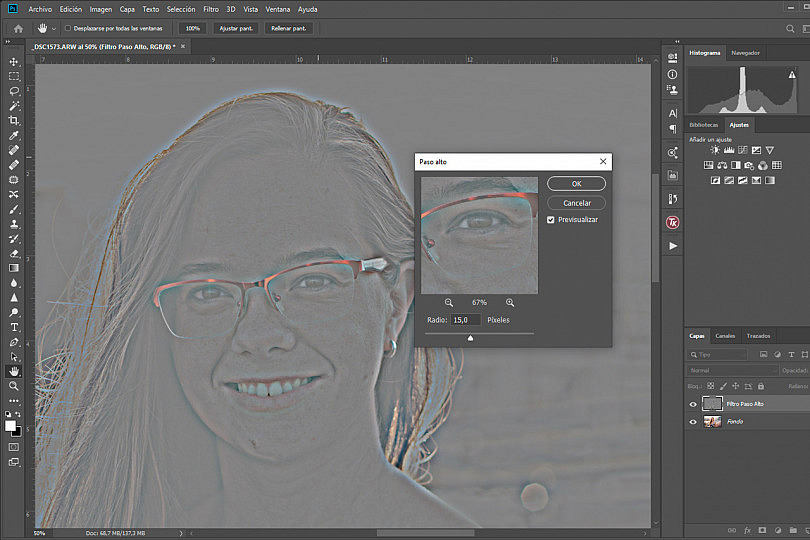The image size is (810, 540).
Task: Confirm Paso alto with OK
Action: pos(577,183)
